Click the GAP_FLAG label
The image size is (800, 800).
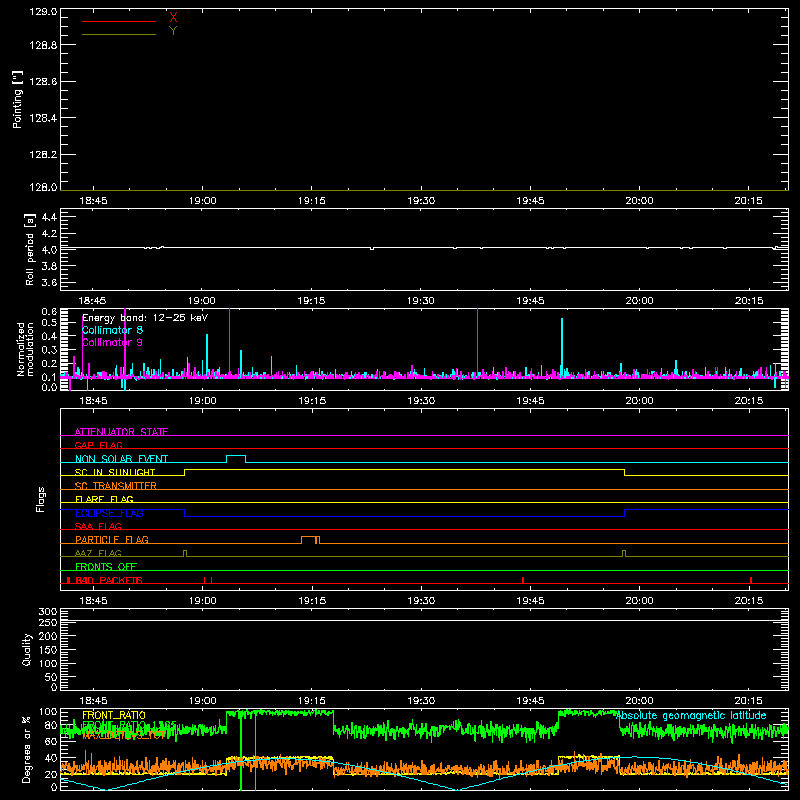pyautogui.click(x=98, y=445)
